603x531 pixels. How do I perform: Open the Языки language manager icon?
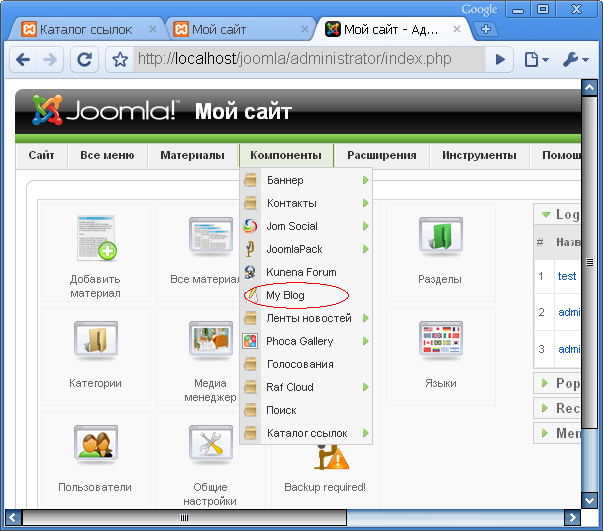point(441,341)
